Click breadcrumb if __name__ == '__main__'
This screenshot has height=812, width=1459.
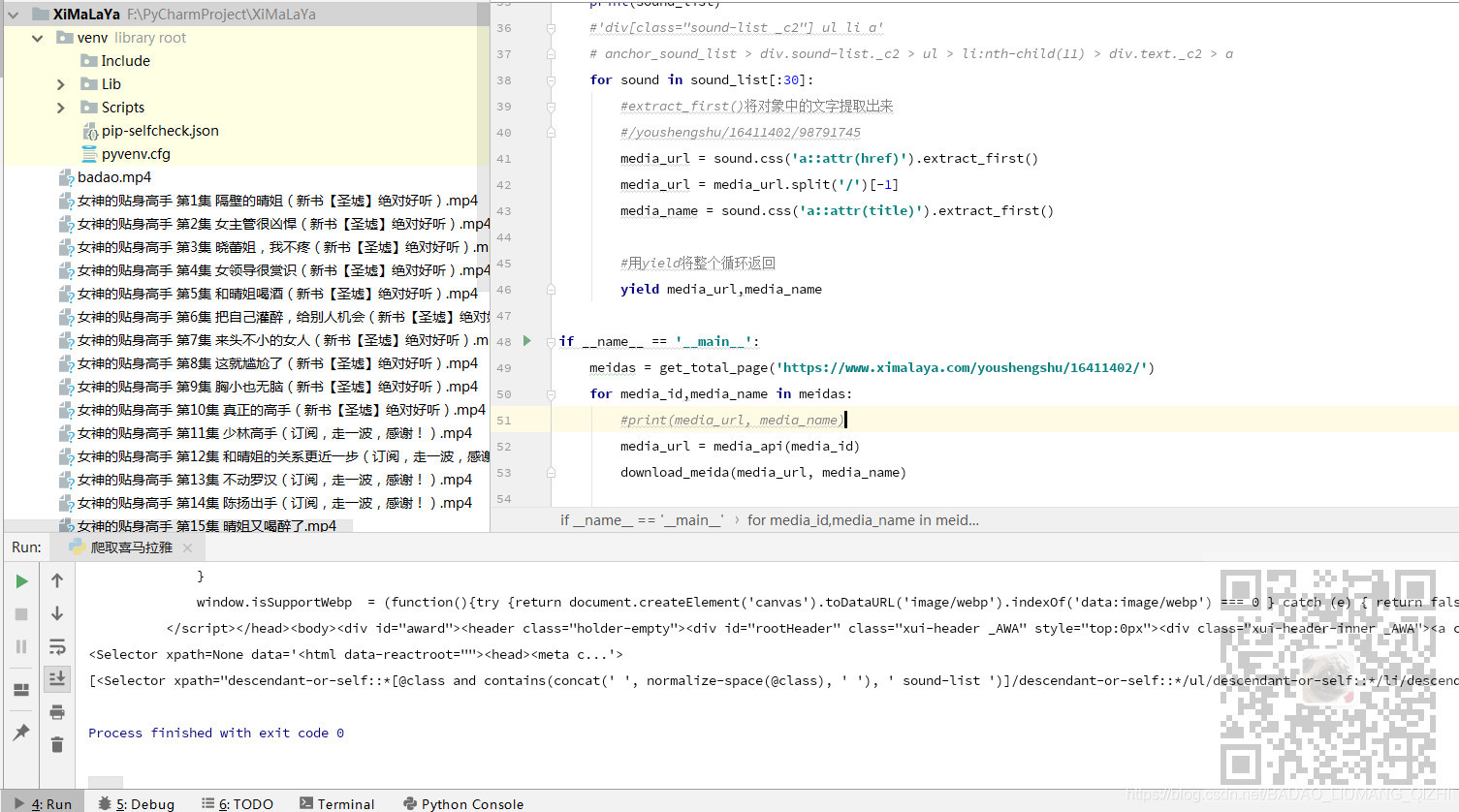(642, 520)
